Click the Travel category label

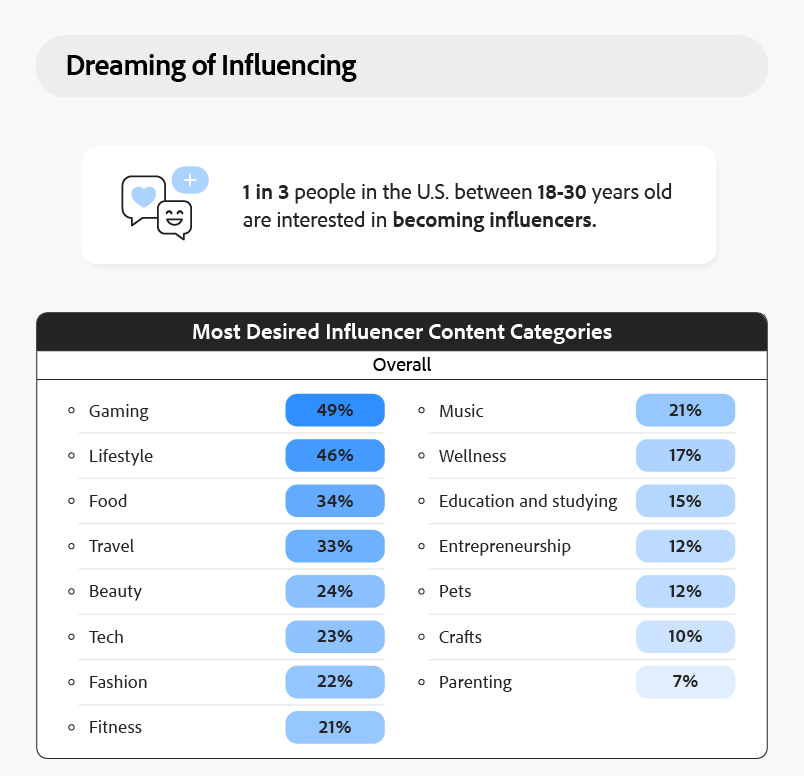[x=111, y=546]
